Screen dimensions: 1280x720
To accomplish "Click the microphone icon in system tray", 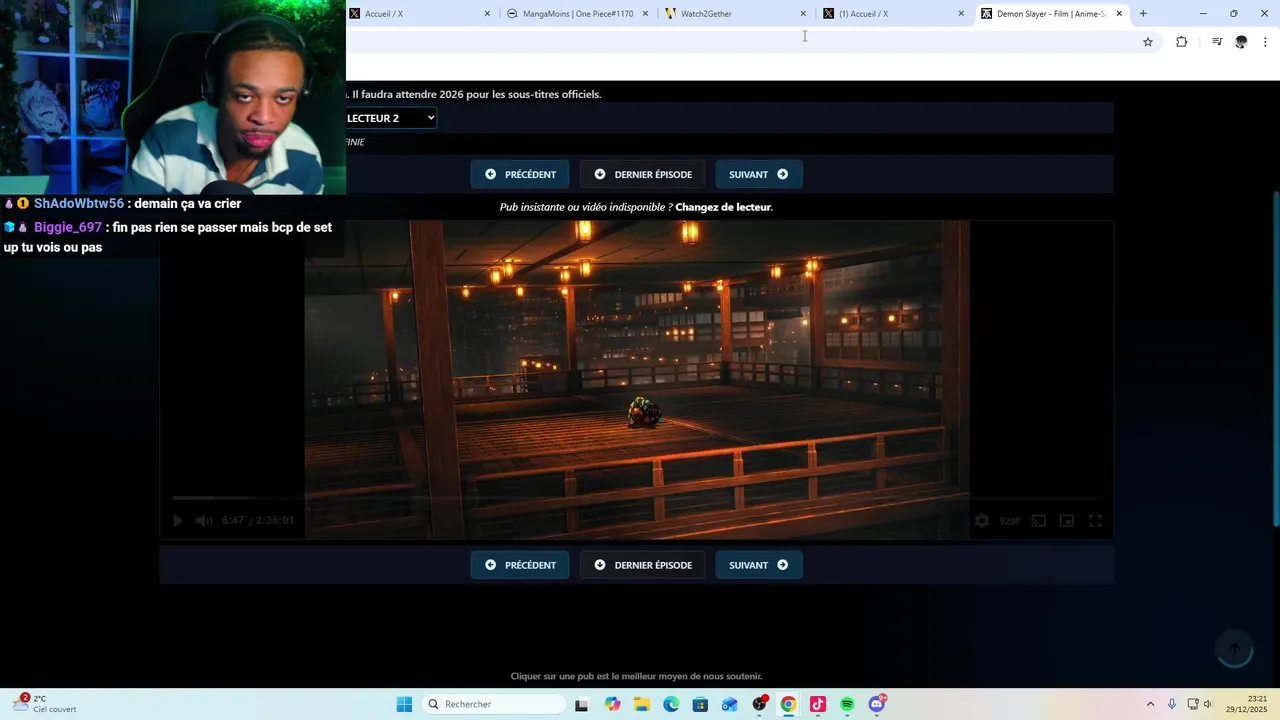I will pos(1172,704).
